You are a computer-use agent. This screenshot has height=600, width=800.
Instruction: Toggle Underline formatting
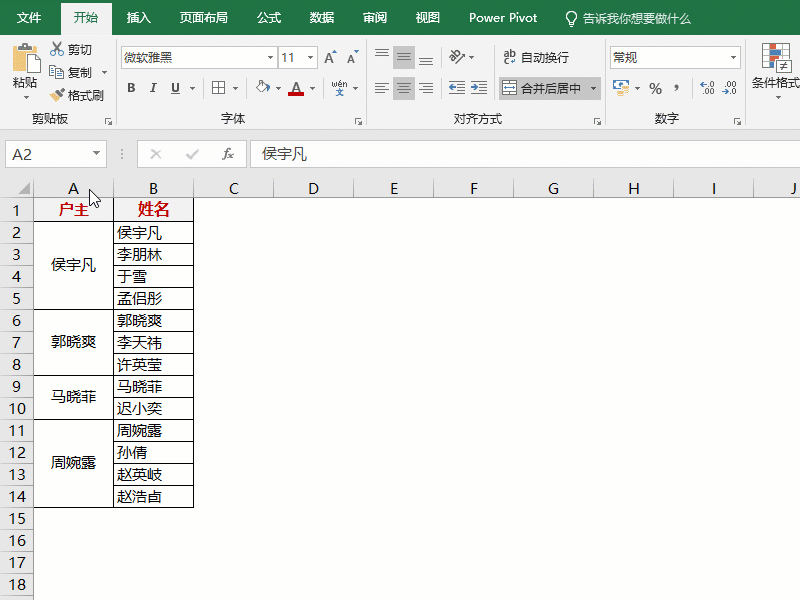point(176,88)
